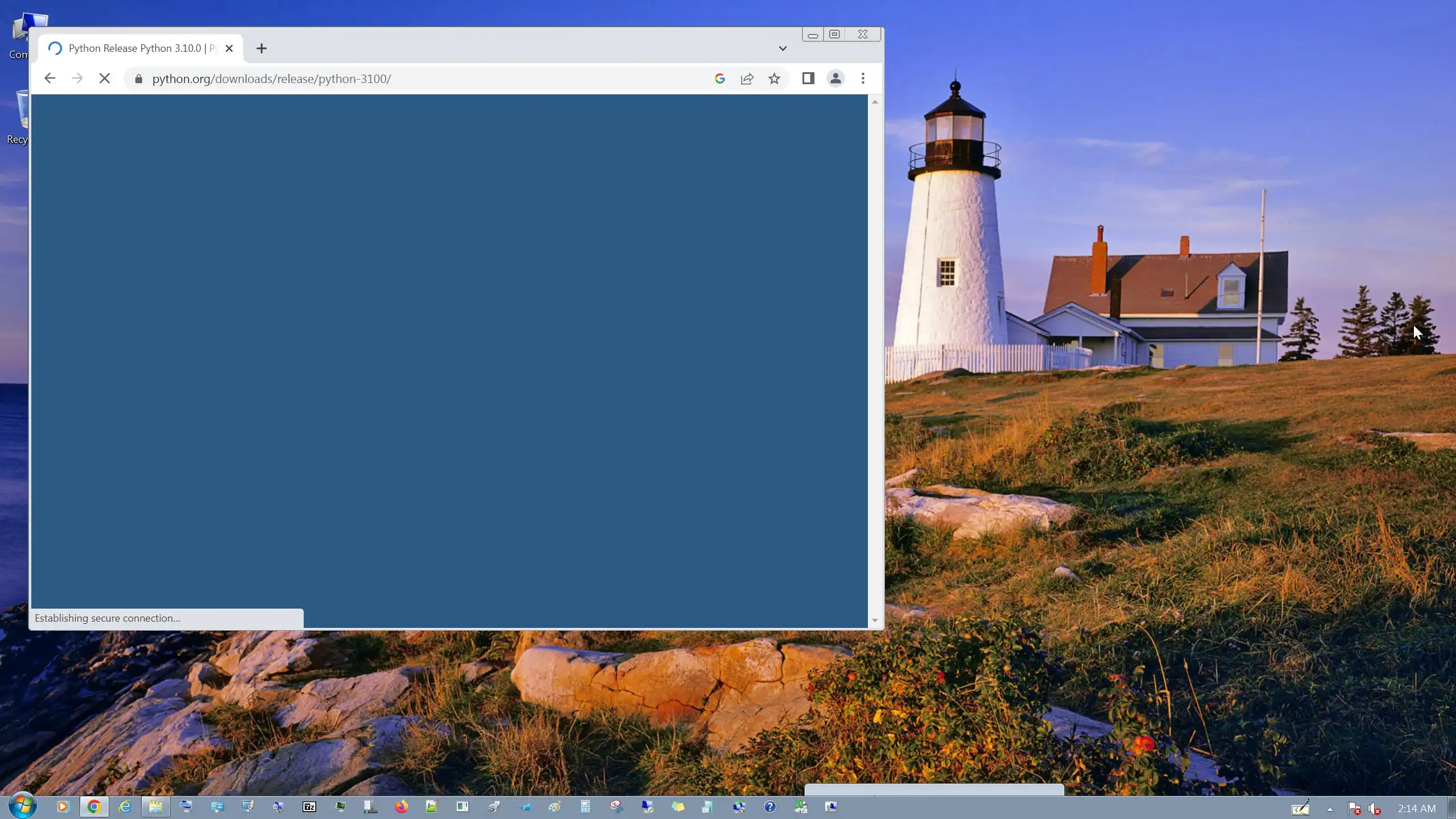Viewport: 1456px width, 819px height.
Task: Open Firefox from the taskbar
Action: click(x=402, y=806)
